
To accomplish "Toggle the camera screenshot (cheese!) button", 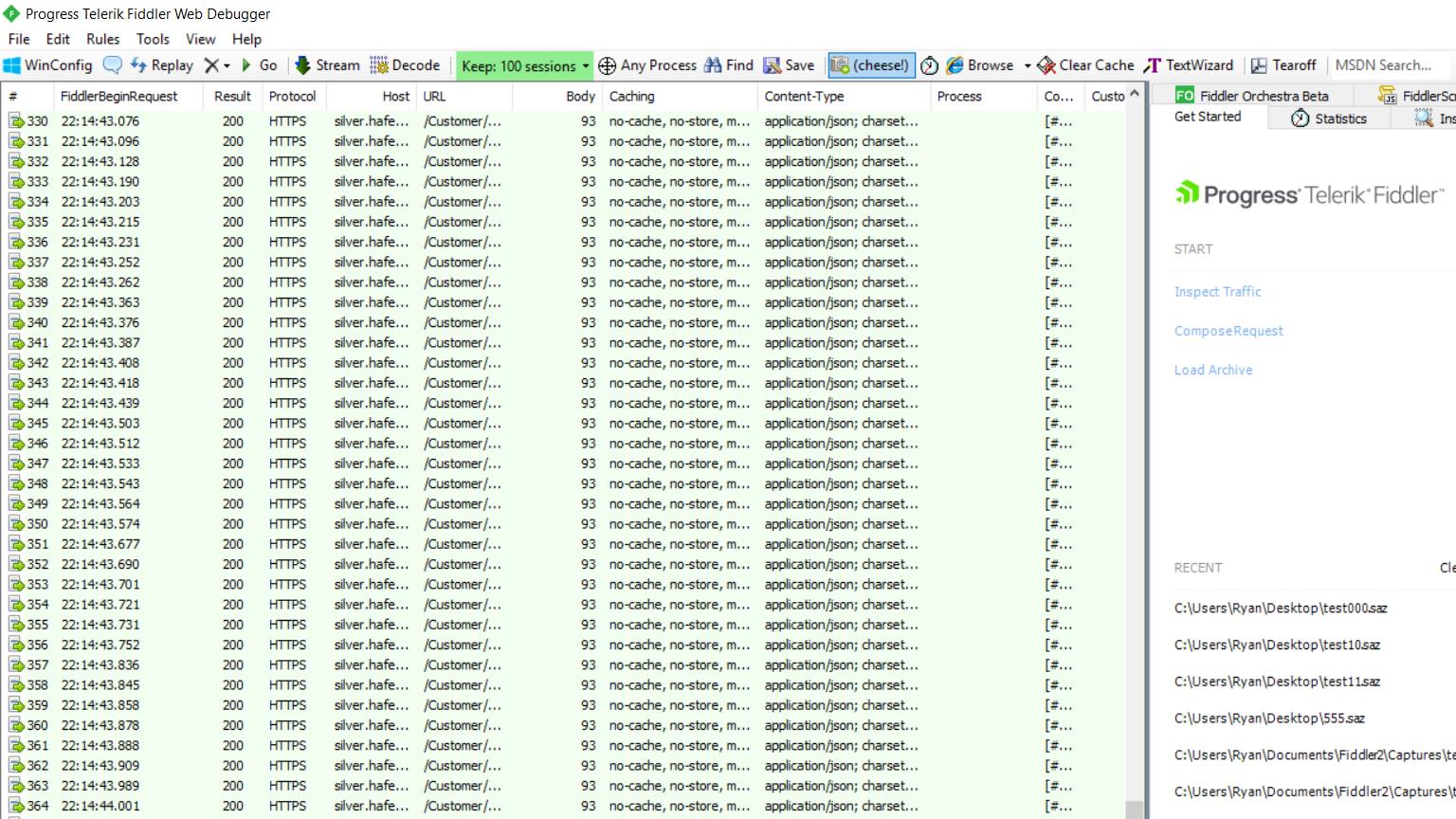I will pyautogui.click(x=870, y=65).
